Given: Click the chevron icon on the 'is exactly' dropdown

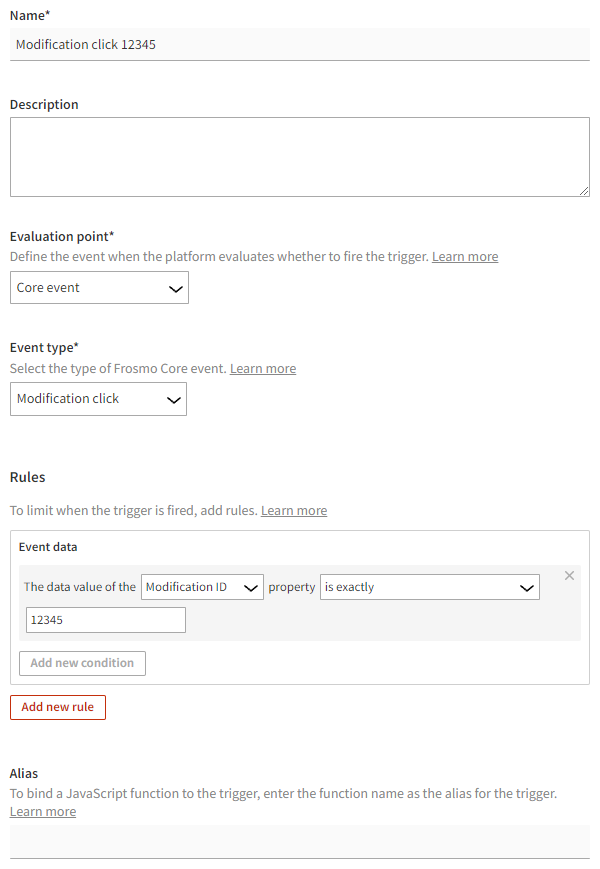Looking at the screenshot, I should 528,587.
